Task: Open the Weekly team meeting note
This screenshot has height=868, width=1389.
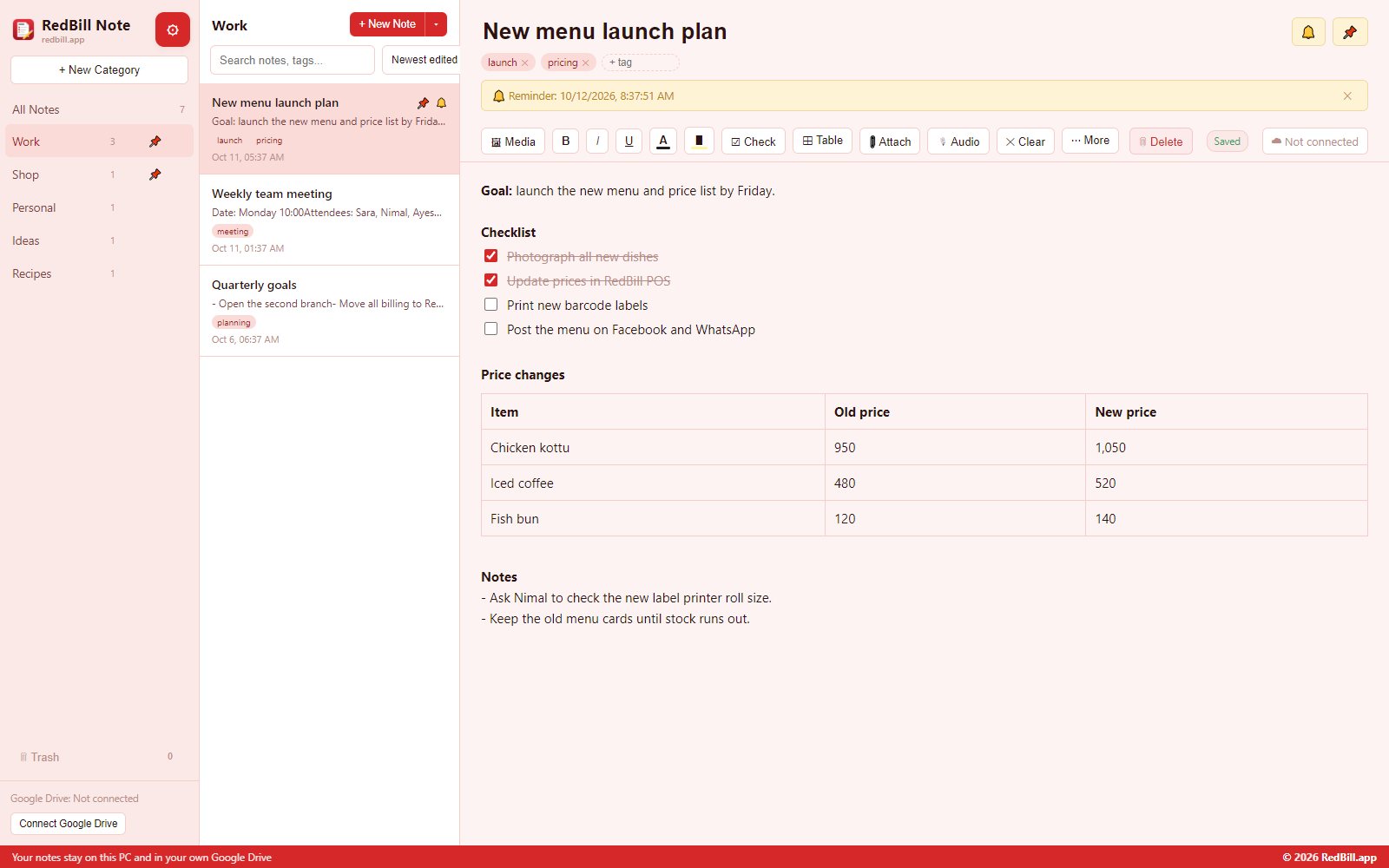Action: (329, 220)
